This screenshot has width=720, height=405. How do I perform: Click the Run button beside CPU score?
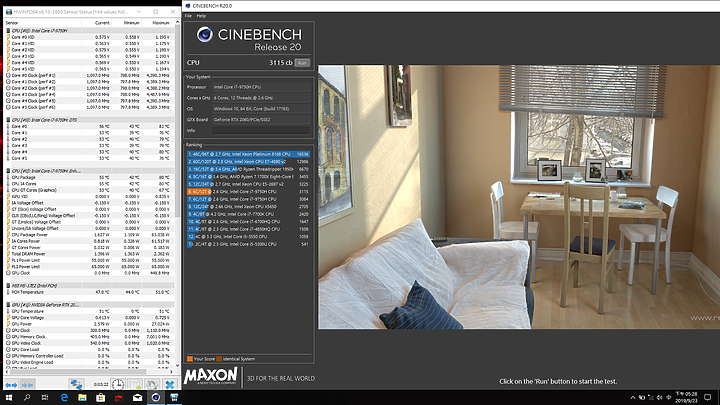[x=302, y=63]
